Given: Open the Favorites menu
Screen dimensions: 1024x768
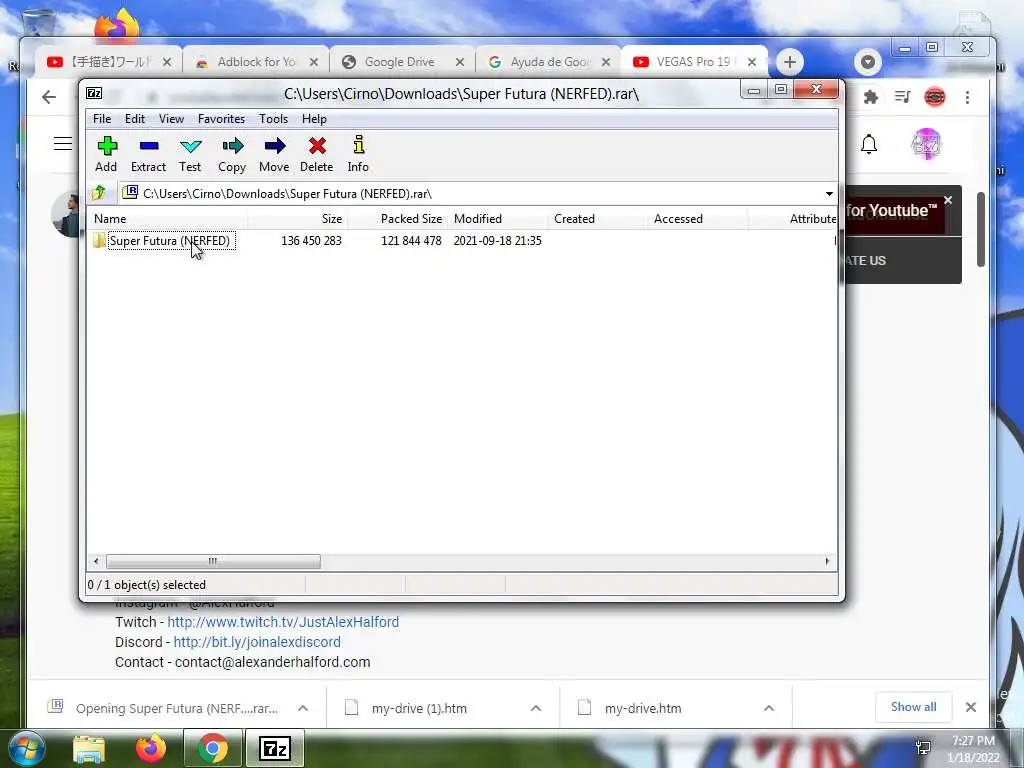Looking at the screenshot, I should 221,119.
